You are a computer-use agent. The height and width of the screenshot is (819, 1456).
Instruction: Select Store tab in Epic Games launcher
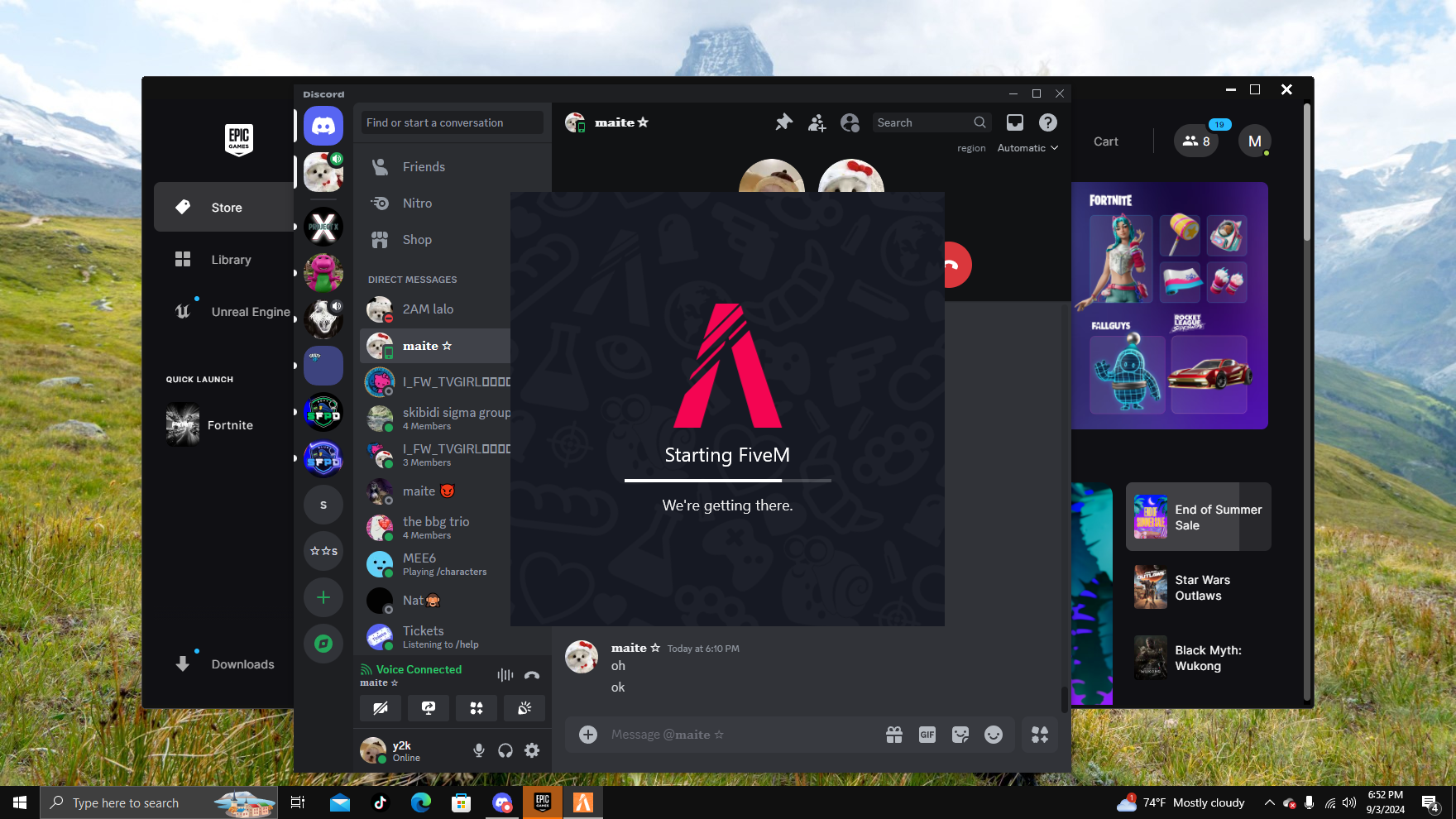pos(223,207)
